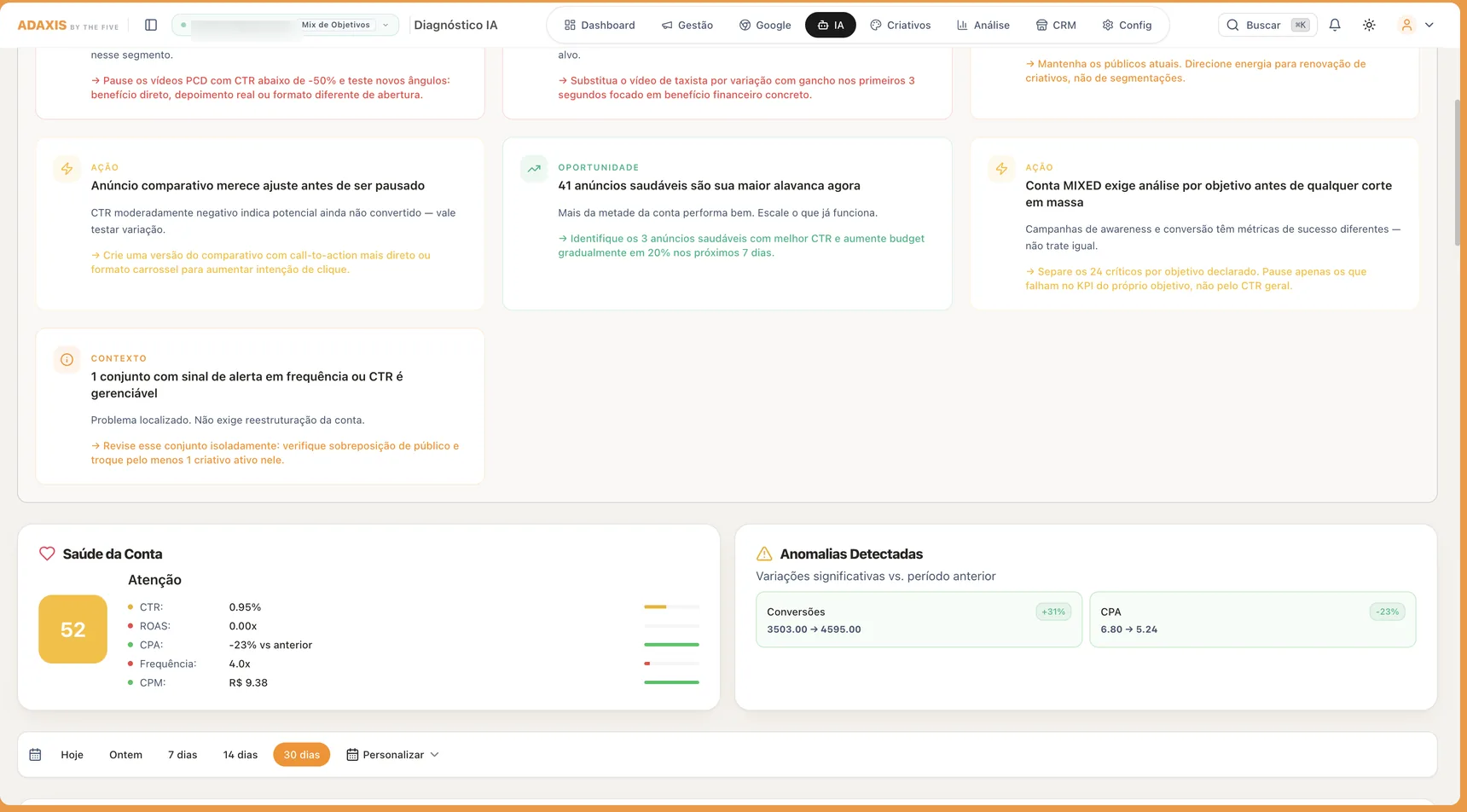The image size is (1467, 812).
Task: Open the CPA anomaly card
Action: 1253,619
